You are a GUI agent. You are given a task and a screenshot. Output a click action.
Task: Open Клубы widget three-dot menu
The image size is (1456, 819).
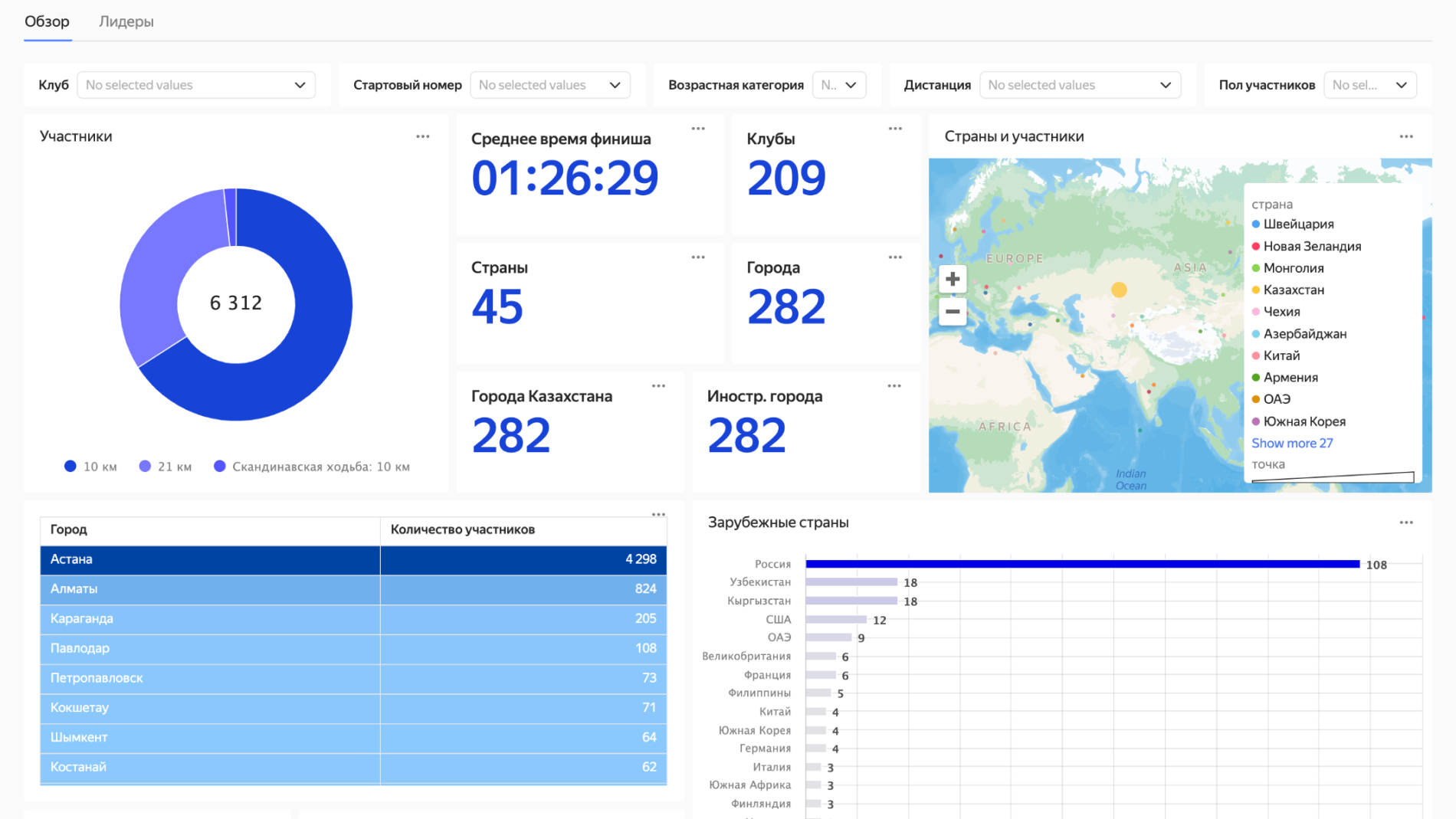coord(894,129)
